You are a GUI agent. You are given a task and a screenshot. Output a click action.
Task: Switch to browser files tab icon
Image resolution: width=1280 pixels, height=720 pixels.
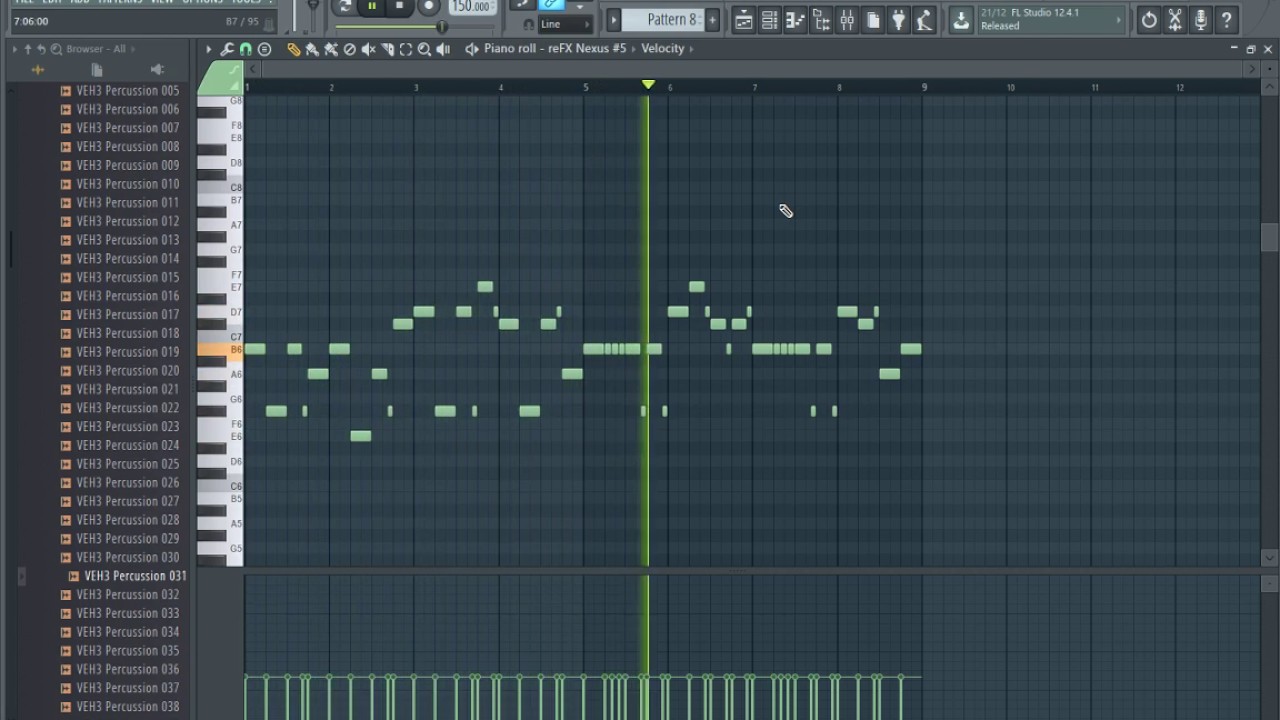(x=97, y=70)
